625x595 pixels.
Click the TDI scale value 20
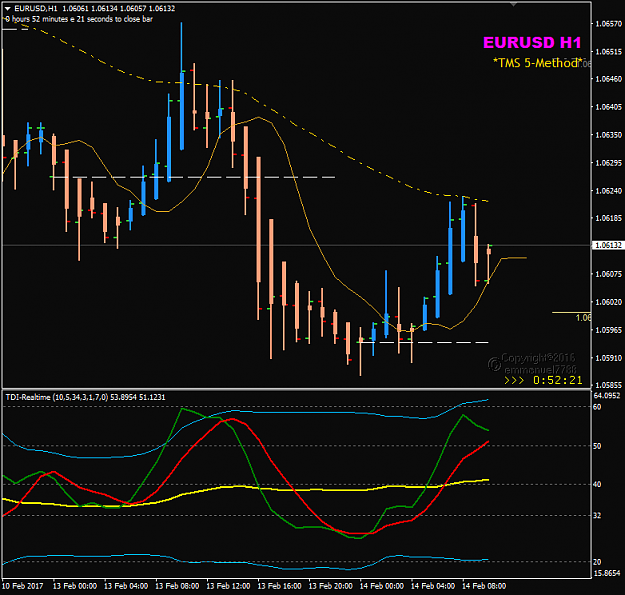pyautogui.click(x=597, y=562)
